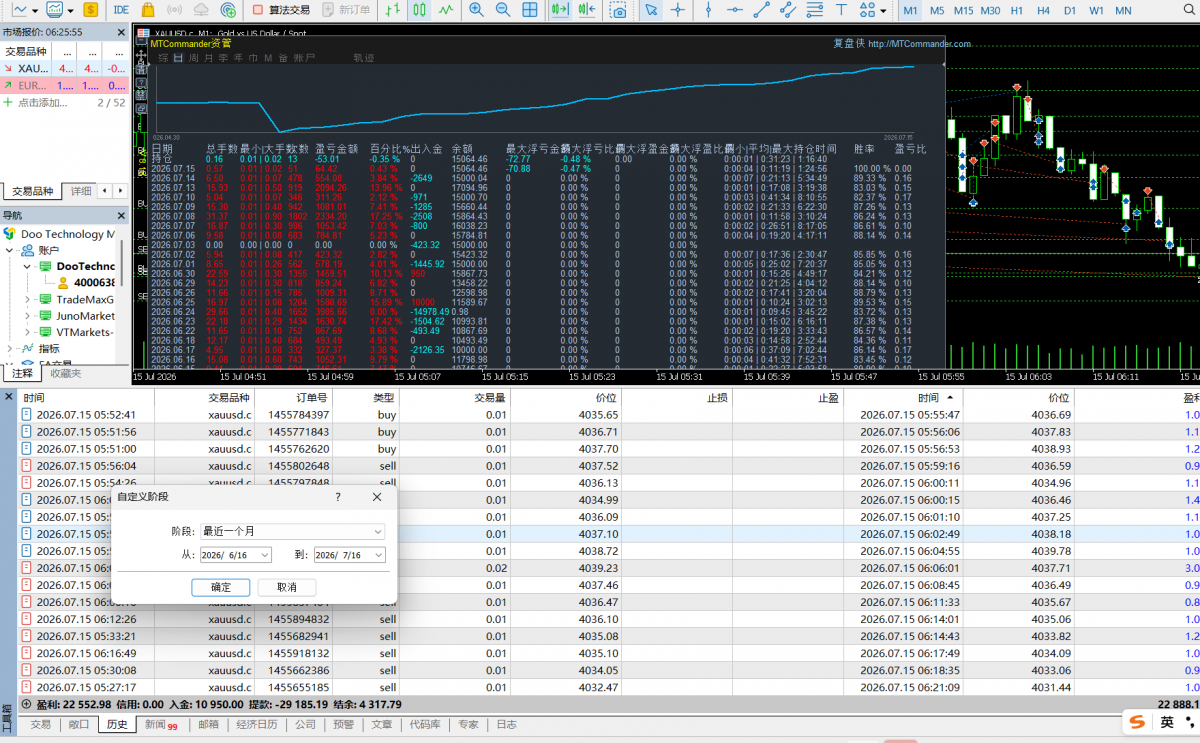Click the gold dollar sign icon
Viewport: 1200px width, 743px height.
91,10
